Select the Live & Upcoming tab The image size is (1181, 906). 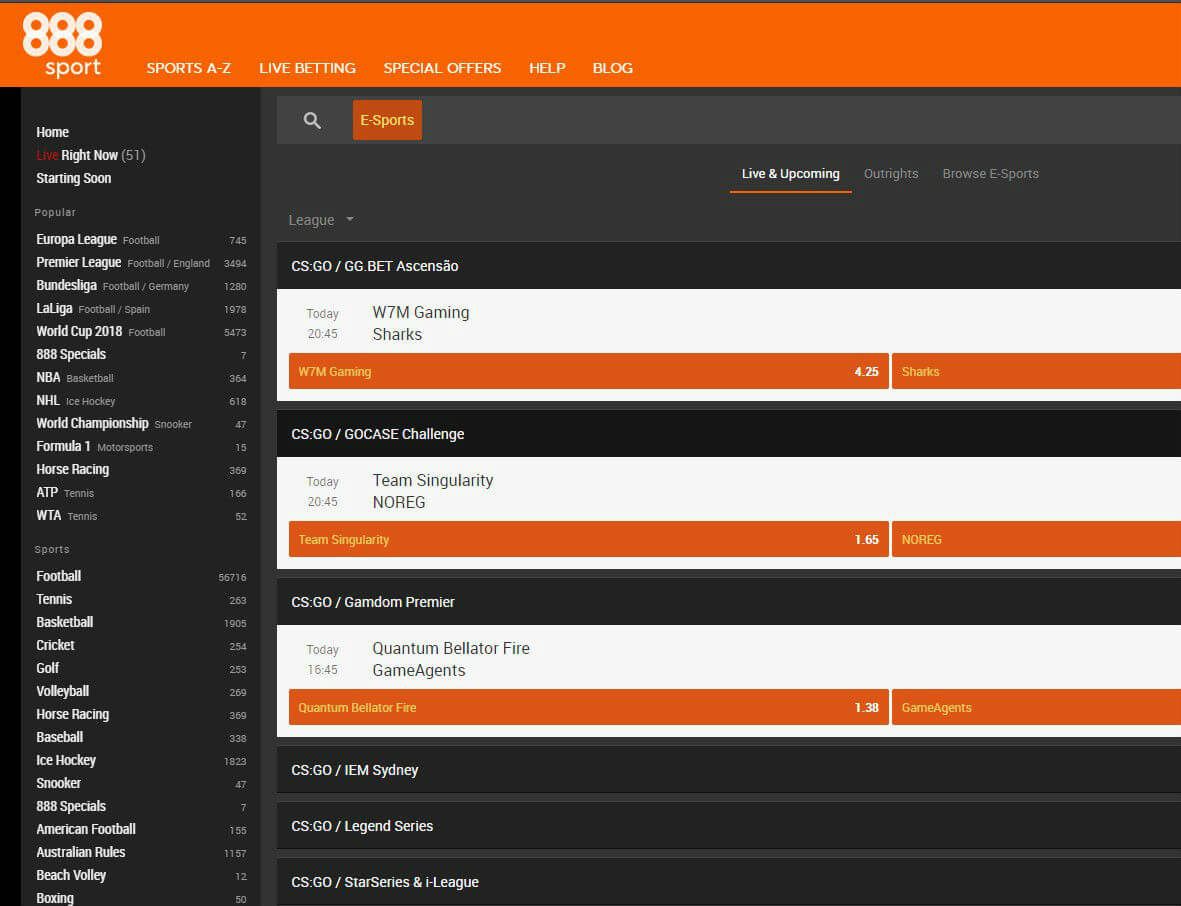pos(790,174)
